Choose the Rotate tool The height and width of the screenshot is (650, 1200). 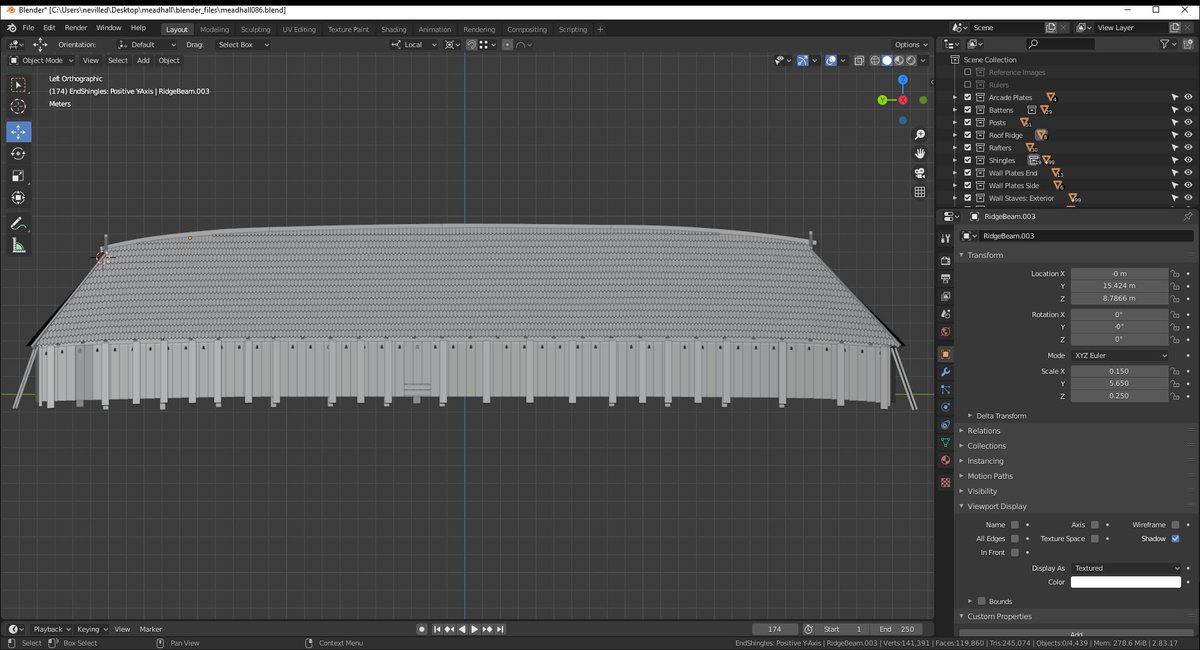click(18, 154)
